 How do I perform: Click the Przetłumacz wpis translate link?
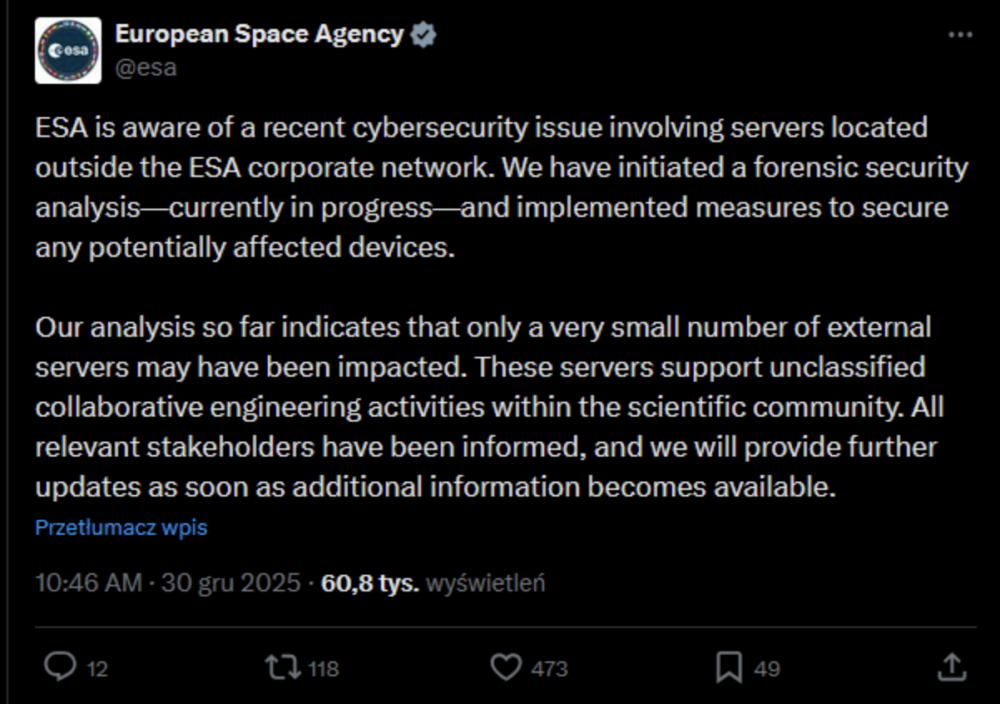pos(121,527)
